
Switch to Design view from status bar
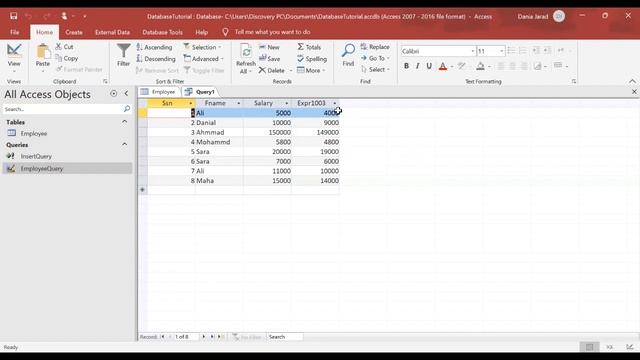[x=629, y=347]
